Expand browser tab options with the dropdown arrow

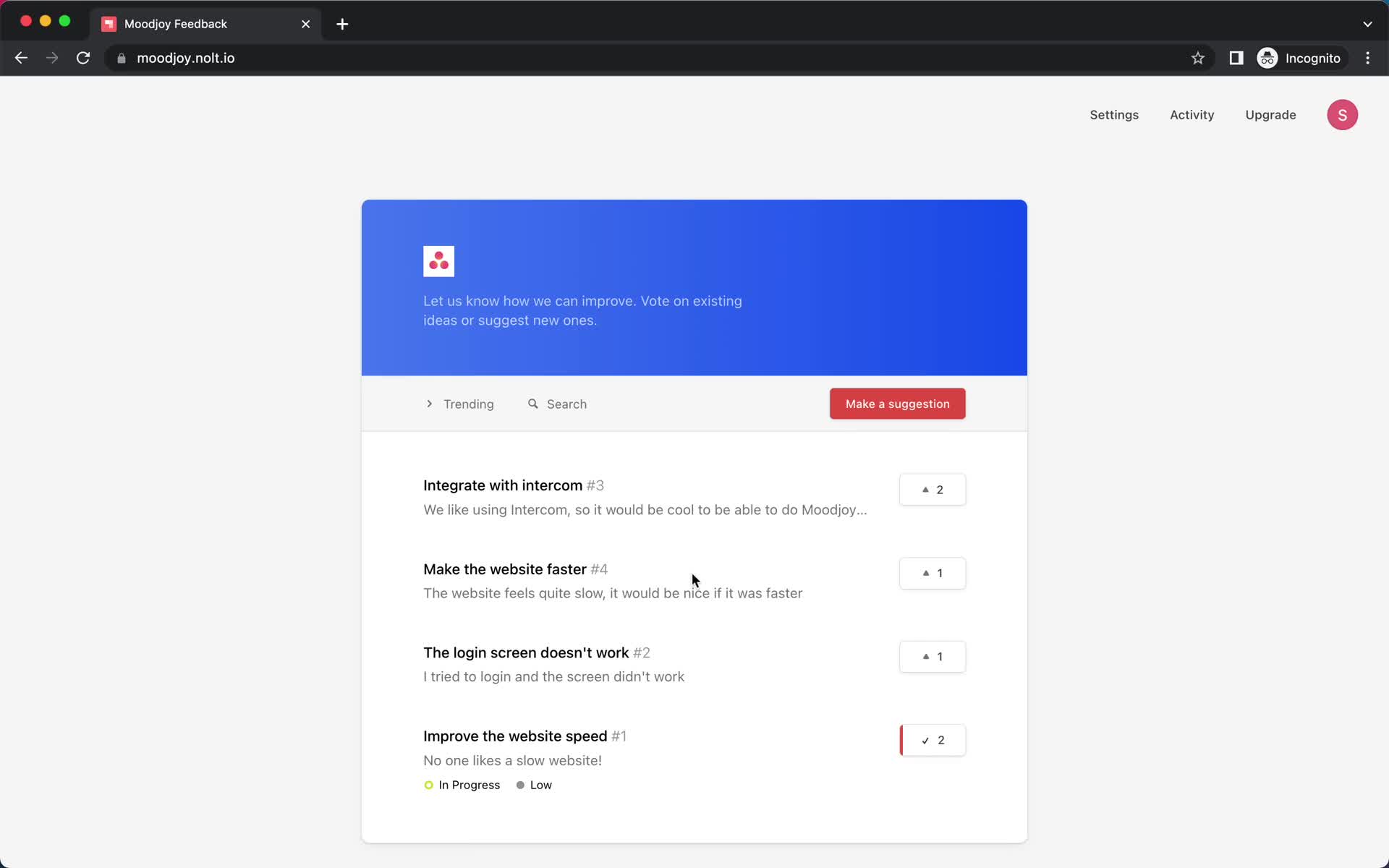coord(1368,23)
